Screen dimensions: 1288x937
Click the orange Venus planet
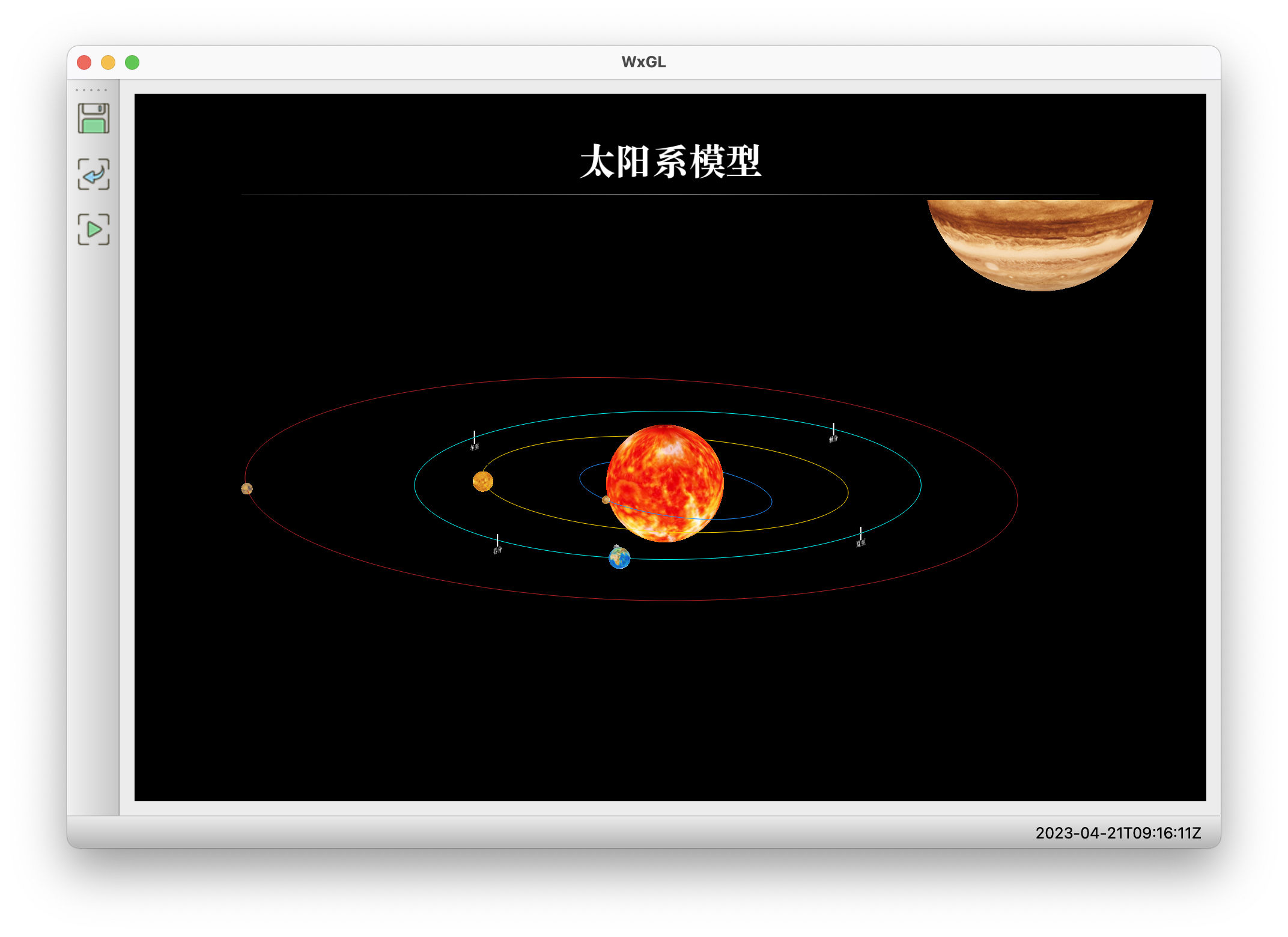click(x=483, y=481)
